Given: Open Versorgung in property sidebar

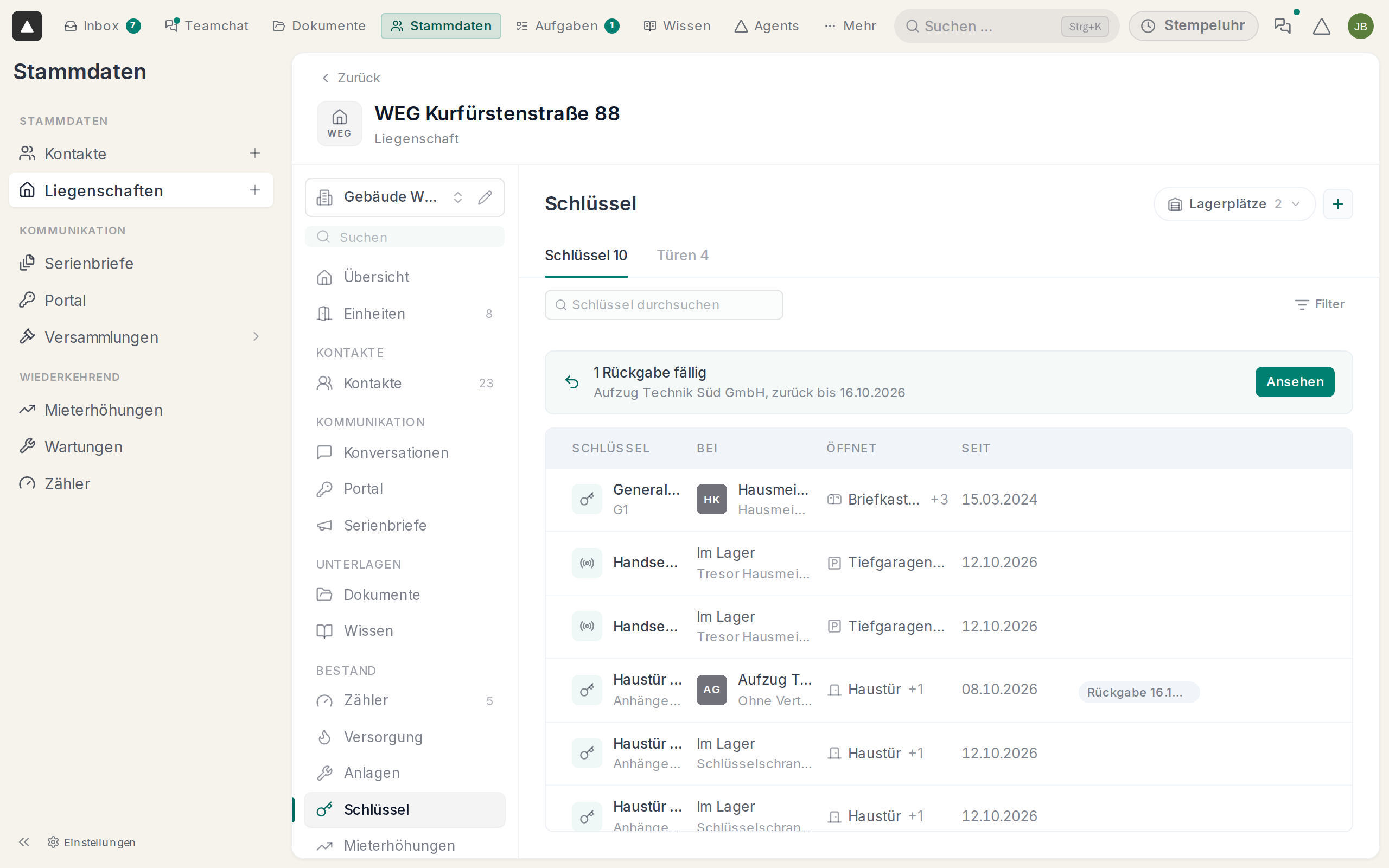Looking at the screenshot, I should pyautogui.click(x=405, y=737).
